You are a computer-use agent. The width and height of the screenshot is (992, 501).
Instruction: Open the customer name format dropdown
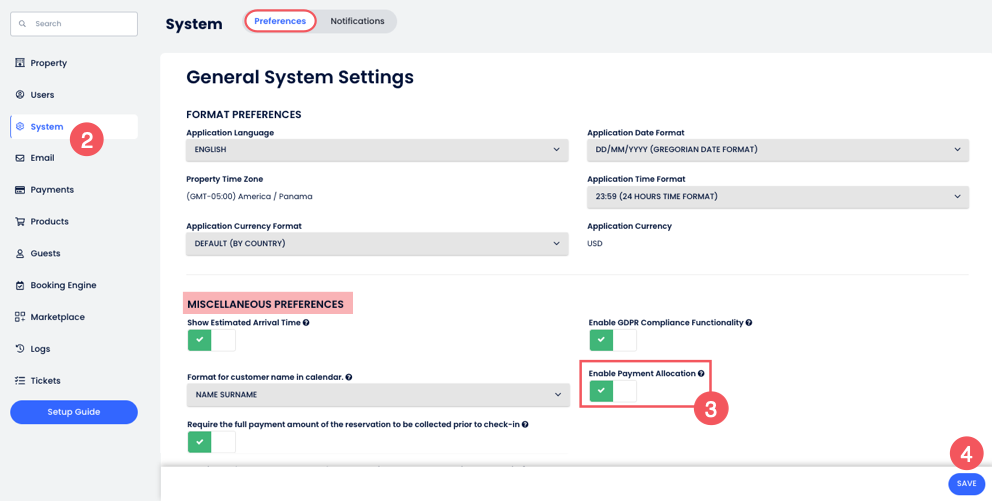point(377,395)
